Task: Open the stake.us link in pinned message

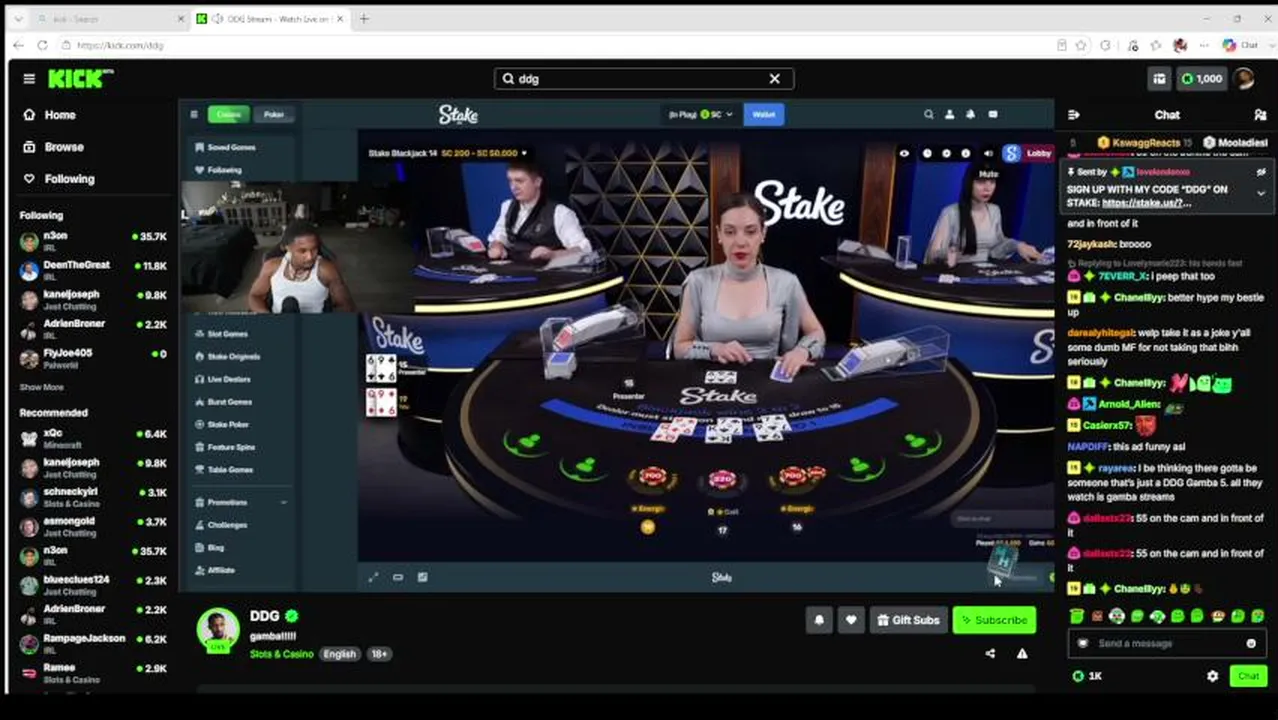Action: pyautogui.click(x=1147, y=203)
